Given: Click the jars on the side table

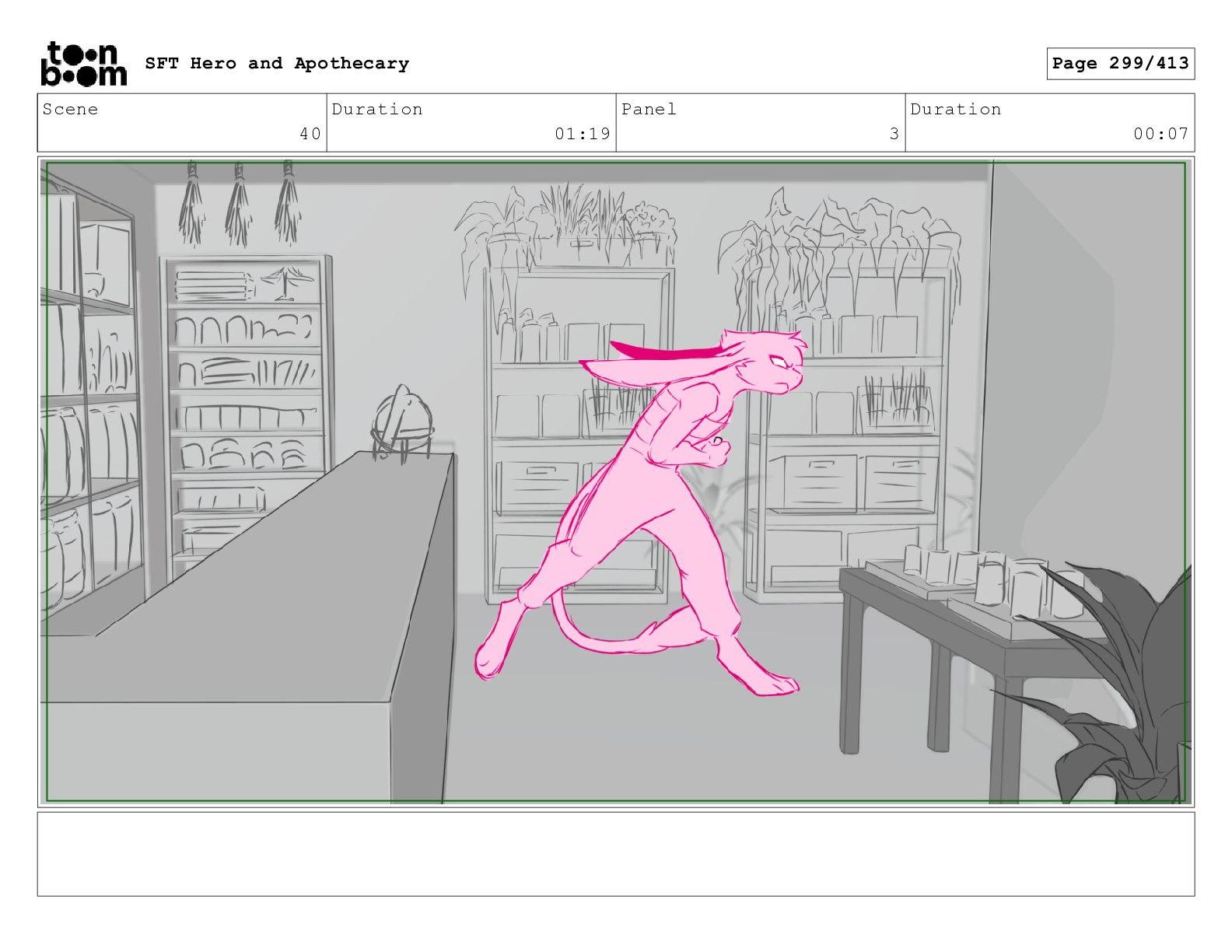Looking at the screenshot, I should point(988,576).
